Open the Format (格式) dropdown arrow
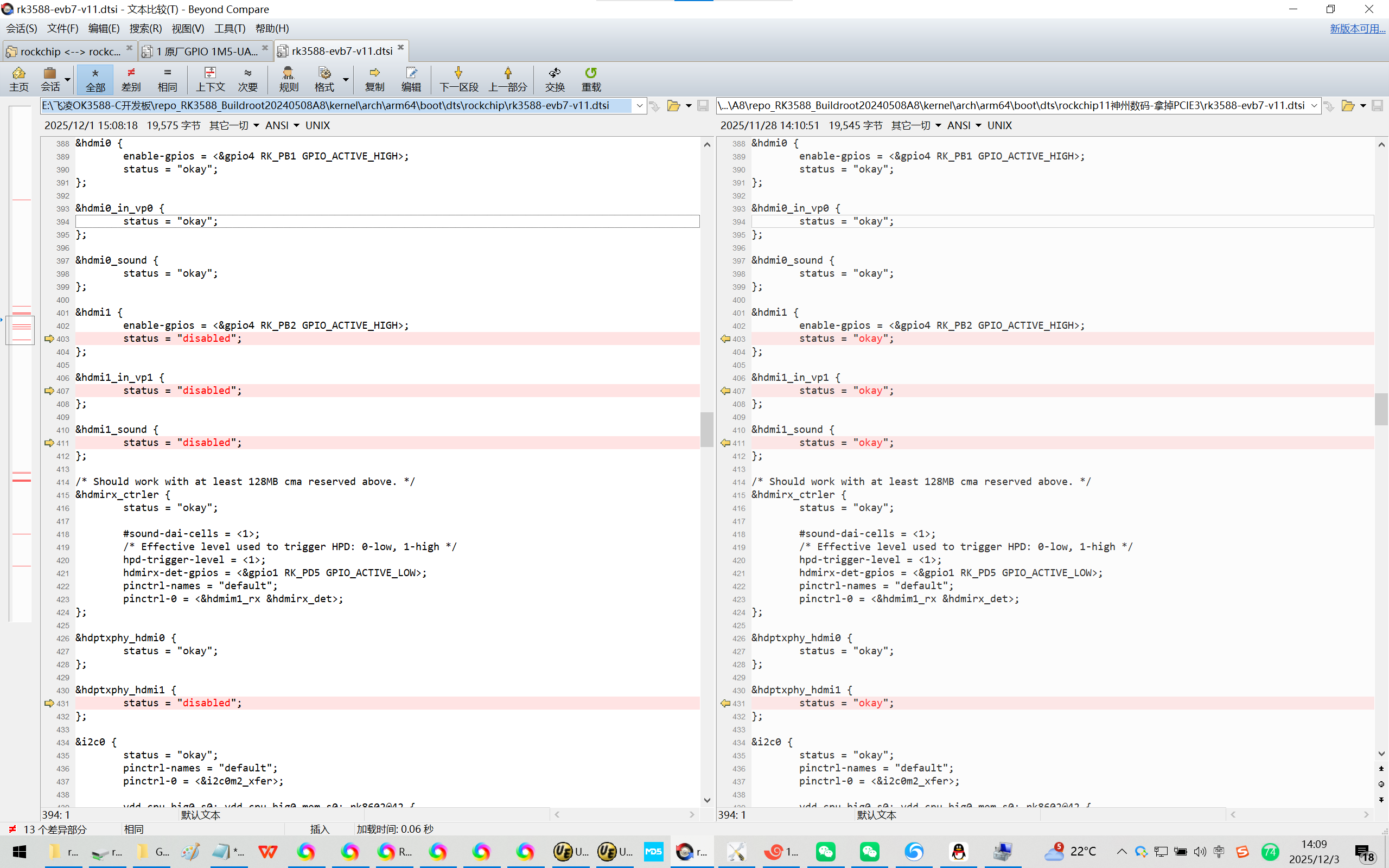The image size is (1389, 868). [x=346, y=79]
